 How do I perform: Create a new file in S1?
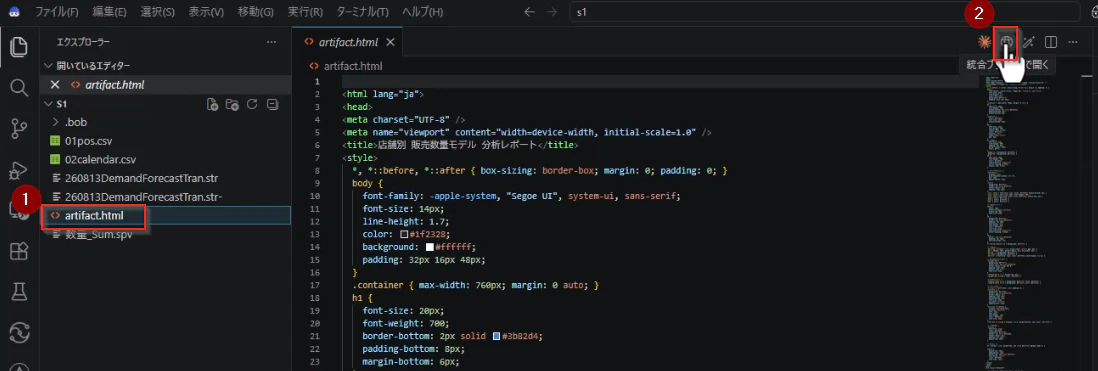click(212, 104)
